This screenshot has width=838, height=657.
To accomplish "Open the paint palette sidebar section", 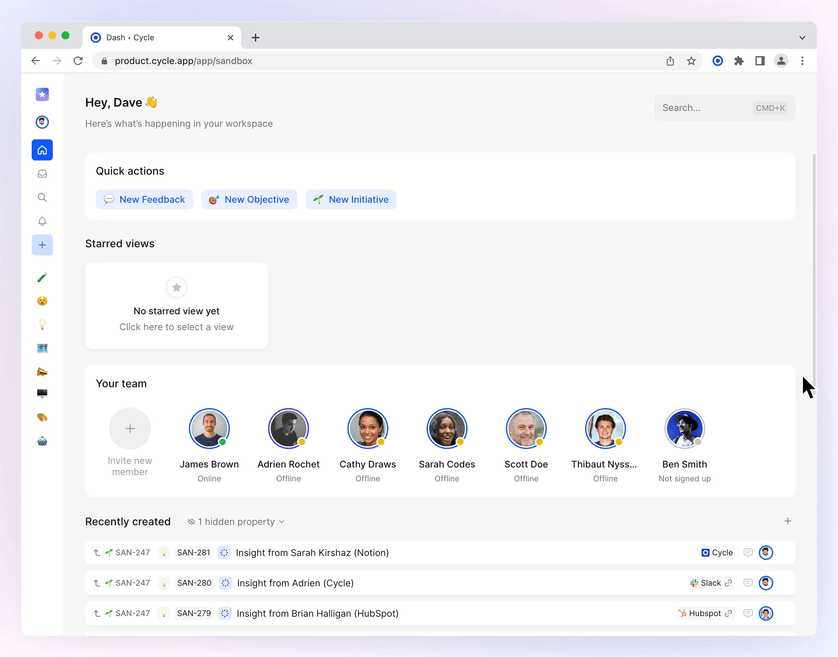I will tap(42, 417).
